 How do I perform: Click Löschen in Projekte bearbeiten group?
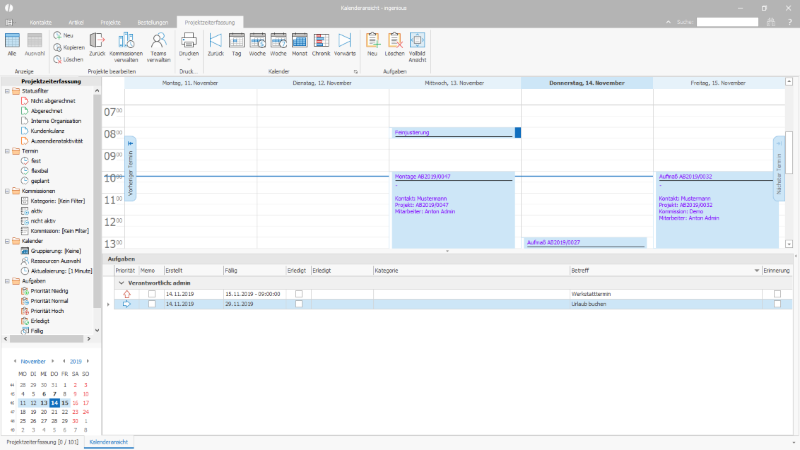[68, 60]
